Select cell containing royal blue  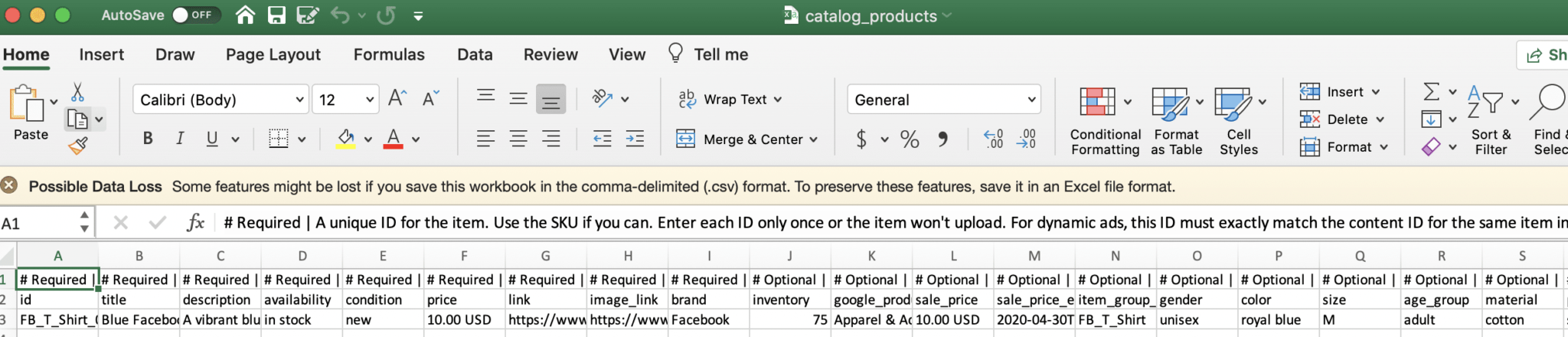pos(1278,319)
